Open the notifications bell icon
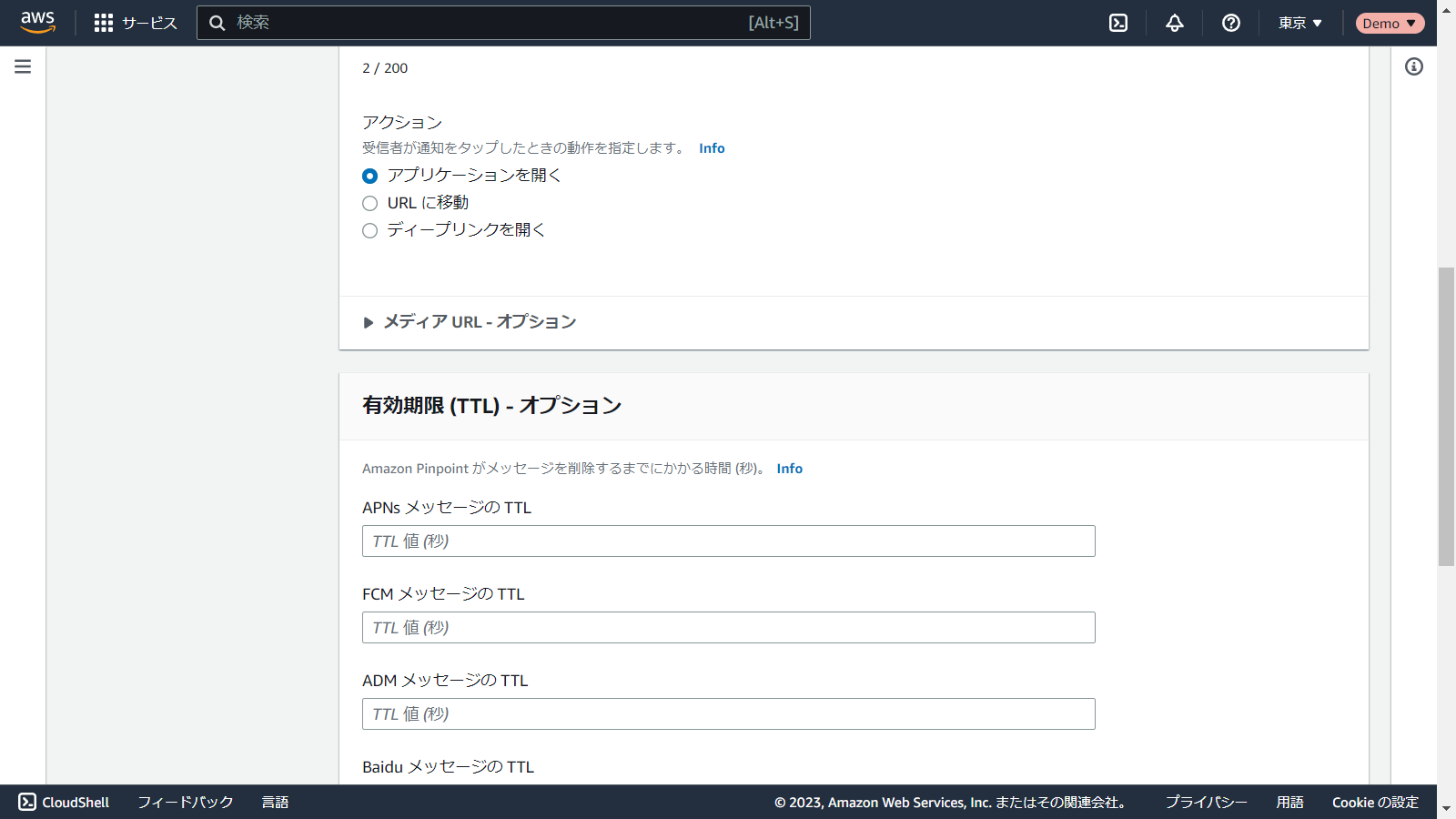Screen dimensions: 1456x819 [x=1175, y=23]
